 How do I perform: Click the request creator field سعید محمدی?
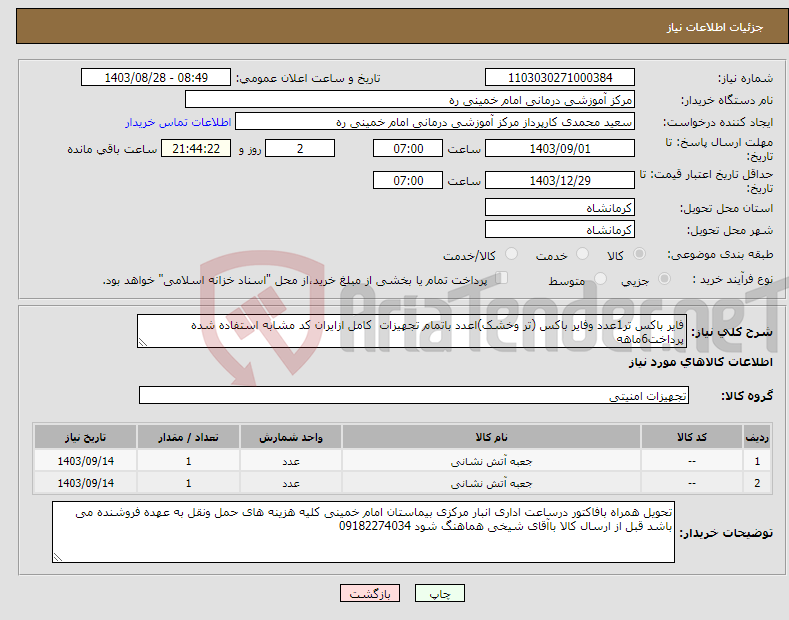(435, 122)
